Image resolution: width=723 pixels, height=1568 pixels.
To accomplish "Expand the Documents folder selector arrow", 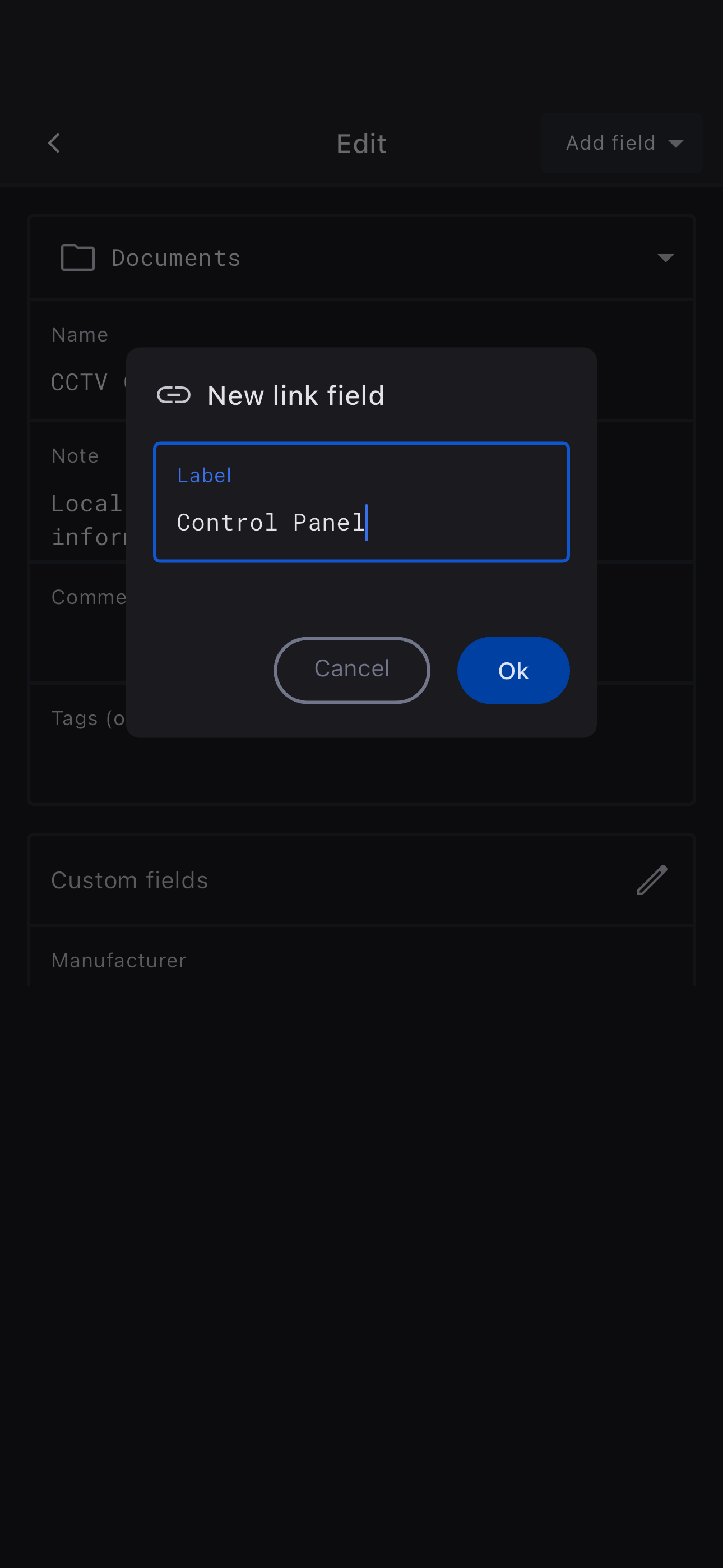I will pyautogui.click(x=665, y=258).
